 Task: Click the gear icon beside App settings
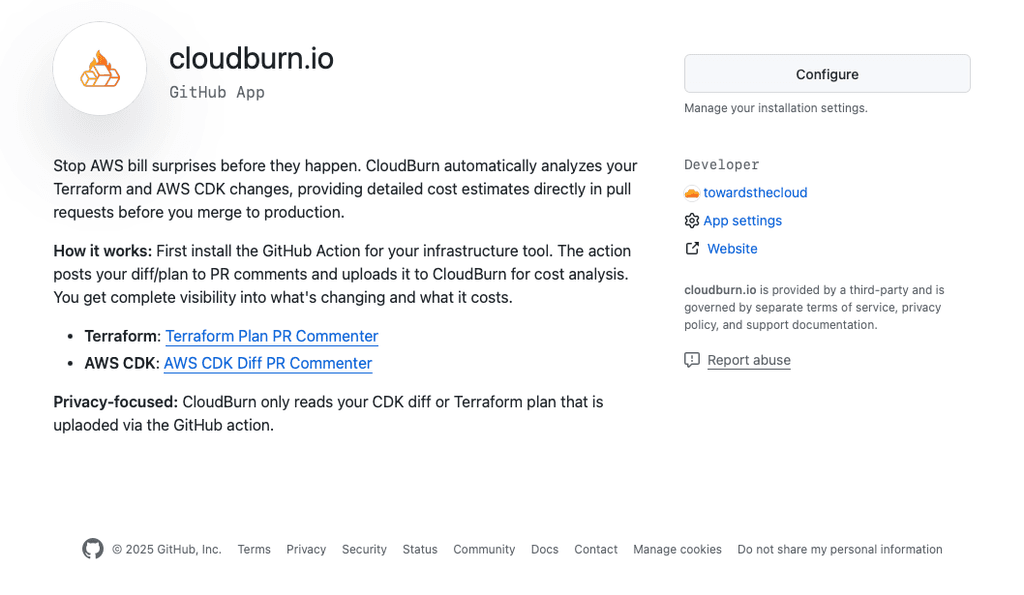(691, 220)
